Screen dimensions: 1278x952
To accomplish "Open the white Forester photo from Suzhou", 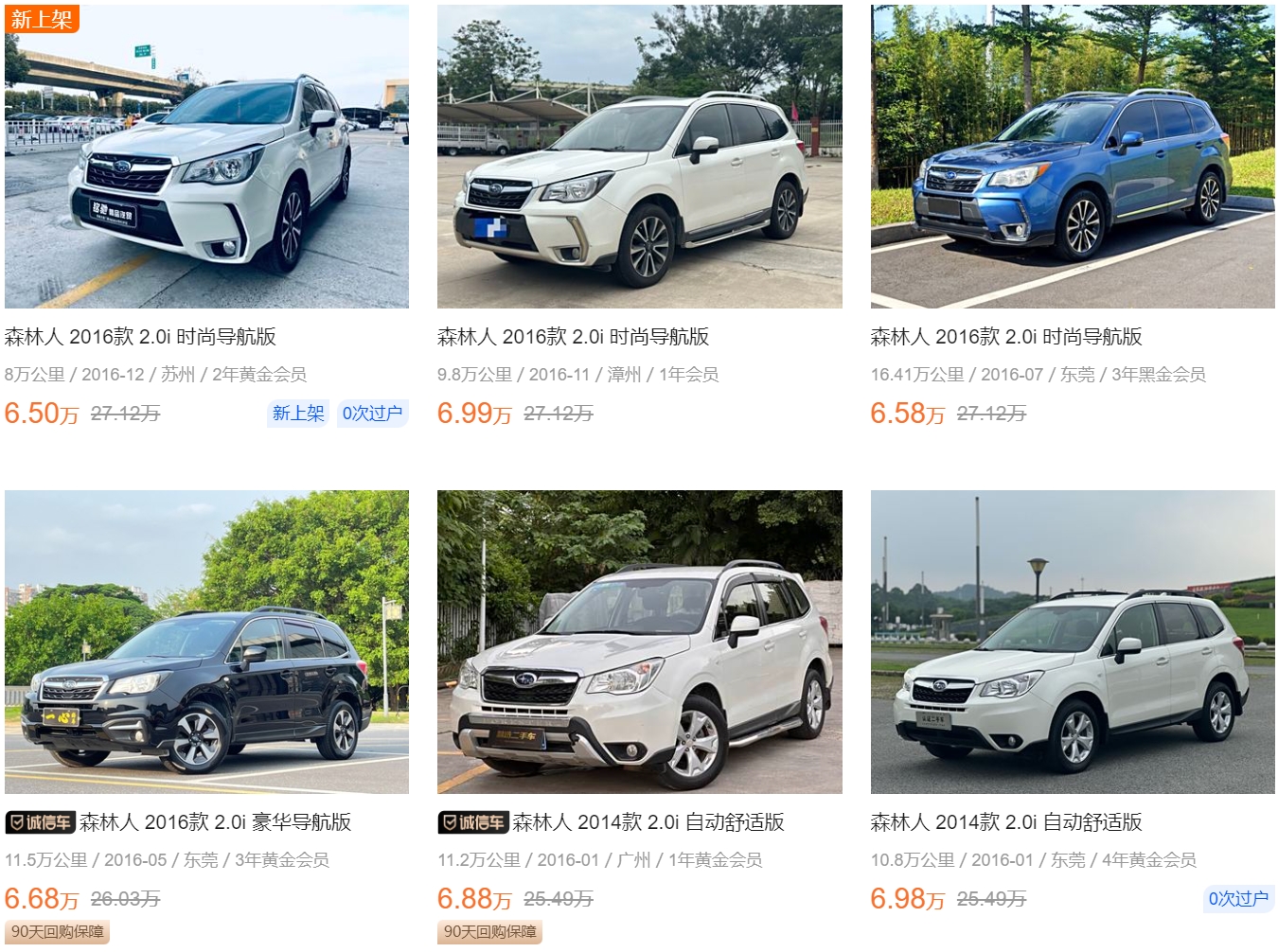I will click(206, 156).
